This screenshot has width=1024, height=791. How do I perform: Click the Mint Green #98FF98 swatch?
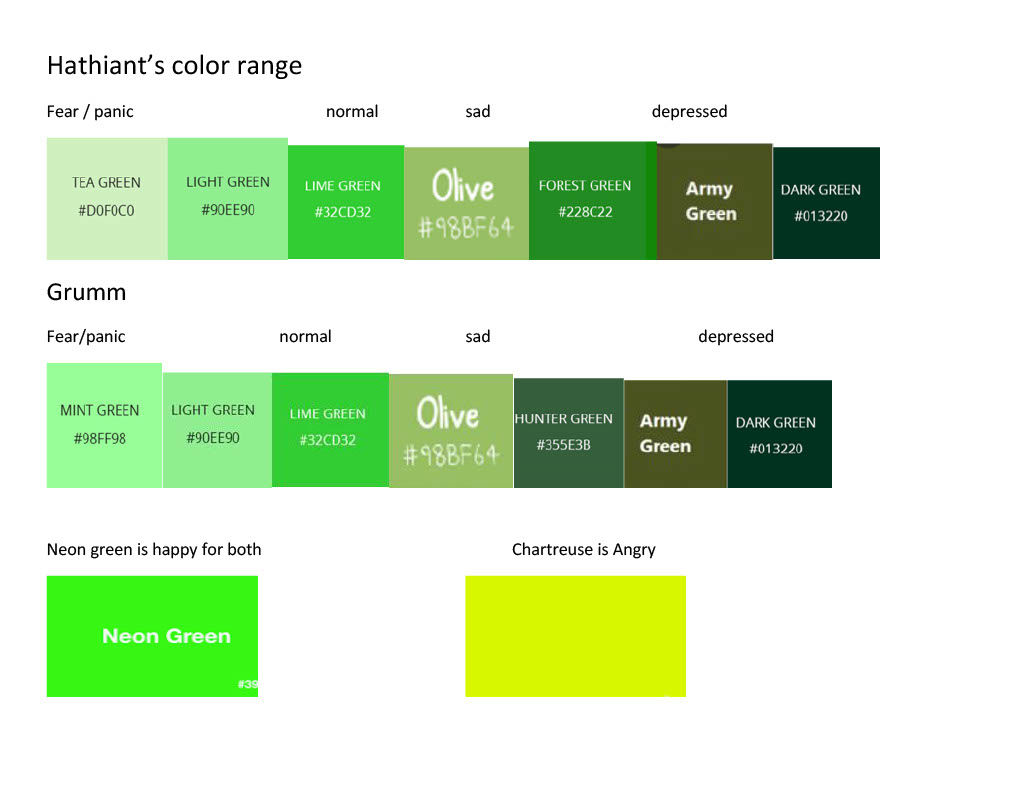click(104, 425)
